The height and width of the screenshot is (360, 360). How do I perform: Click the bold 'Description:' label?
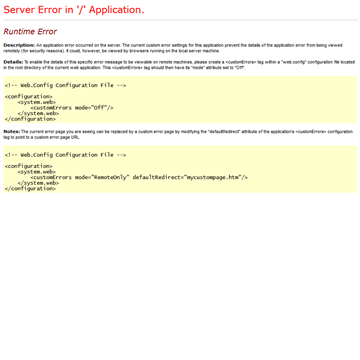[19, 45]
